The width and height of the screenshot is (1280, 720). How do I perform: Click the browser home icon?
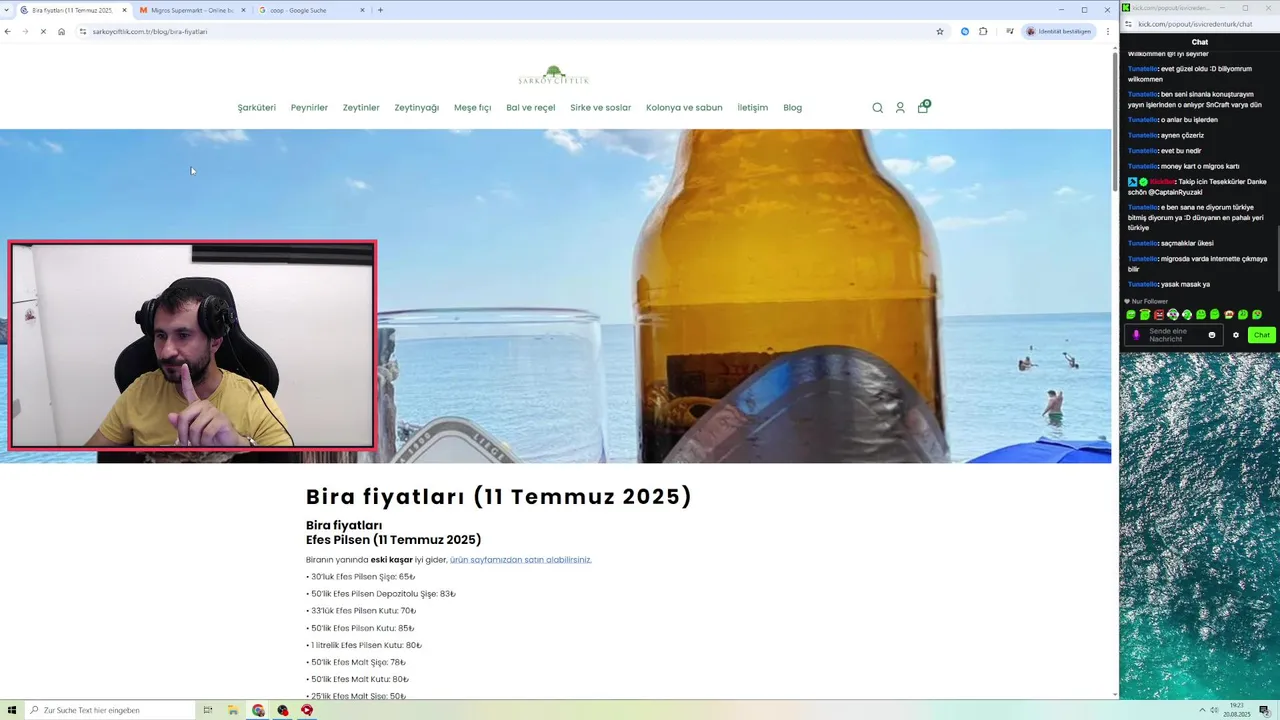(x=61, y=31)
